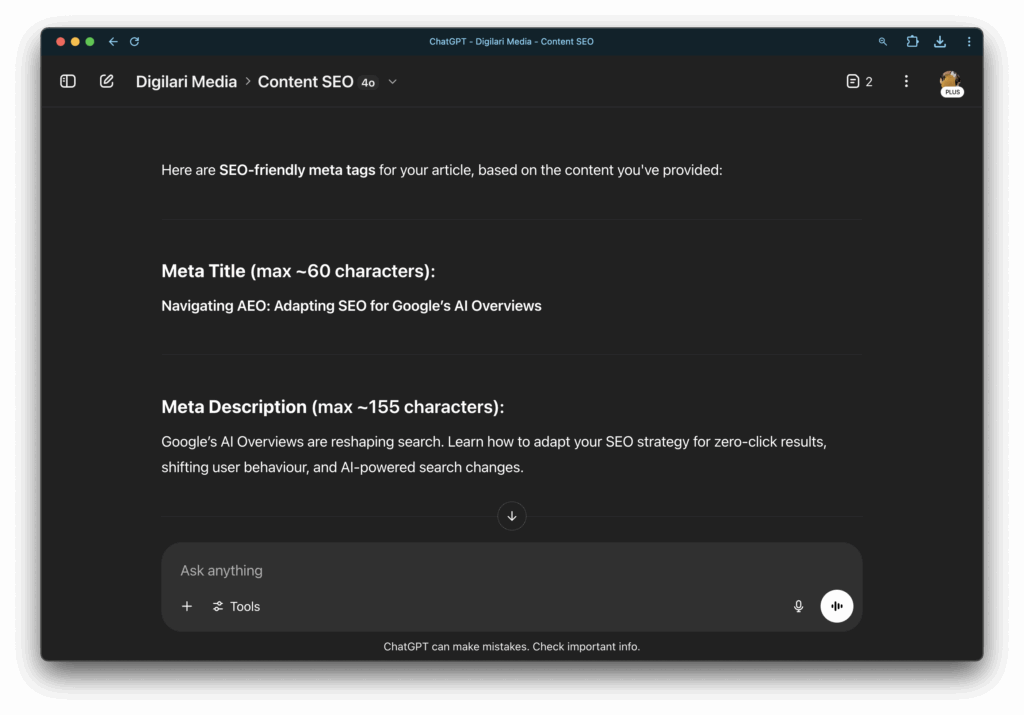The image size is (1024, 715).
Task: Open the browser three-dot menu
Action: [968, 41]
